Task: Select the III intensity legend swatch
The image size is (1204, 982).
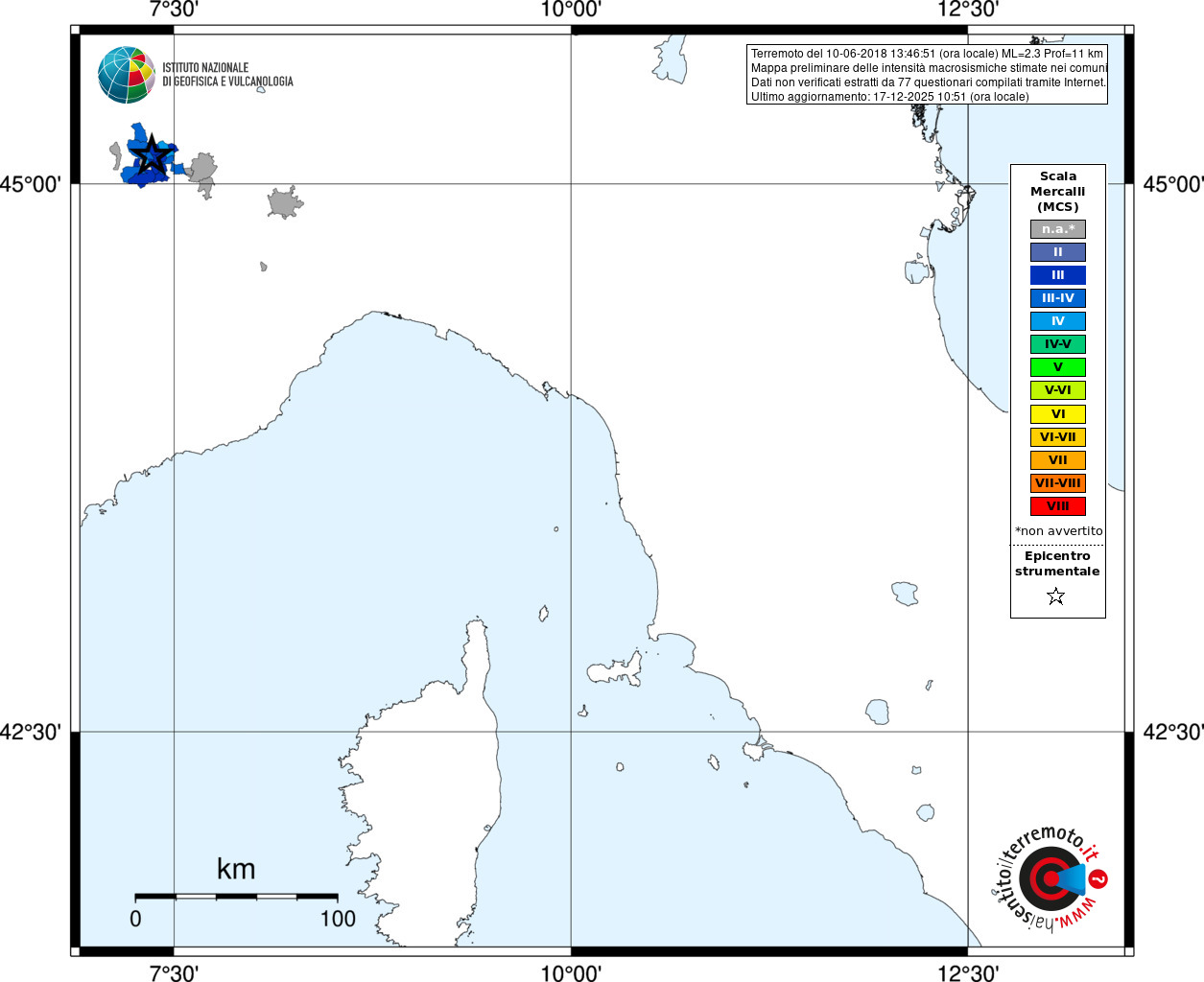Action: (1058, 275)
